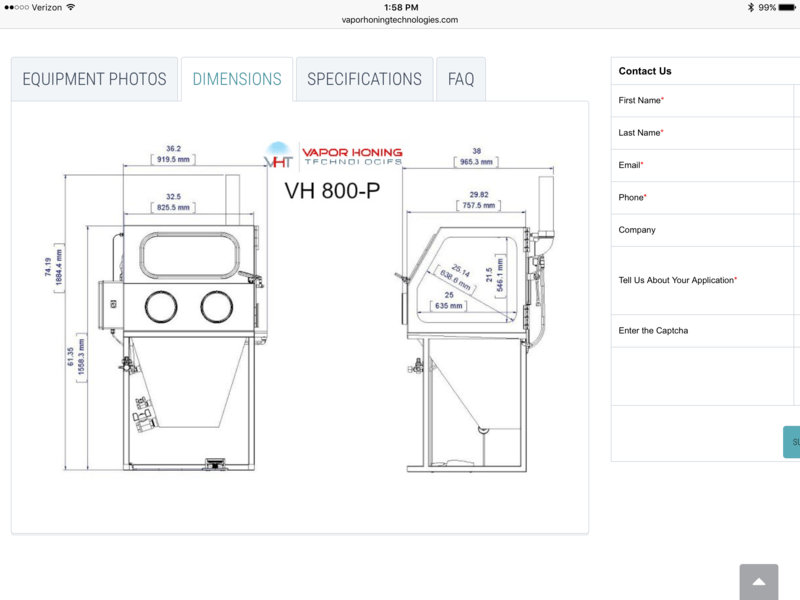Viewport: 800px width, 600px height.
Task: Tap the VH 800-P dimensions drawing
Action: click(x=300, y=306)
